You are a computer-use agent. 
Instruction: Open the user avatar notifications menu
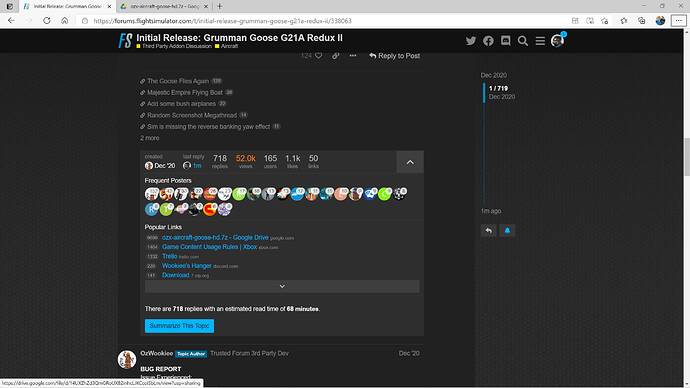558,40
